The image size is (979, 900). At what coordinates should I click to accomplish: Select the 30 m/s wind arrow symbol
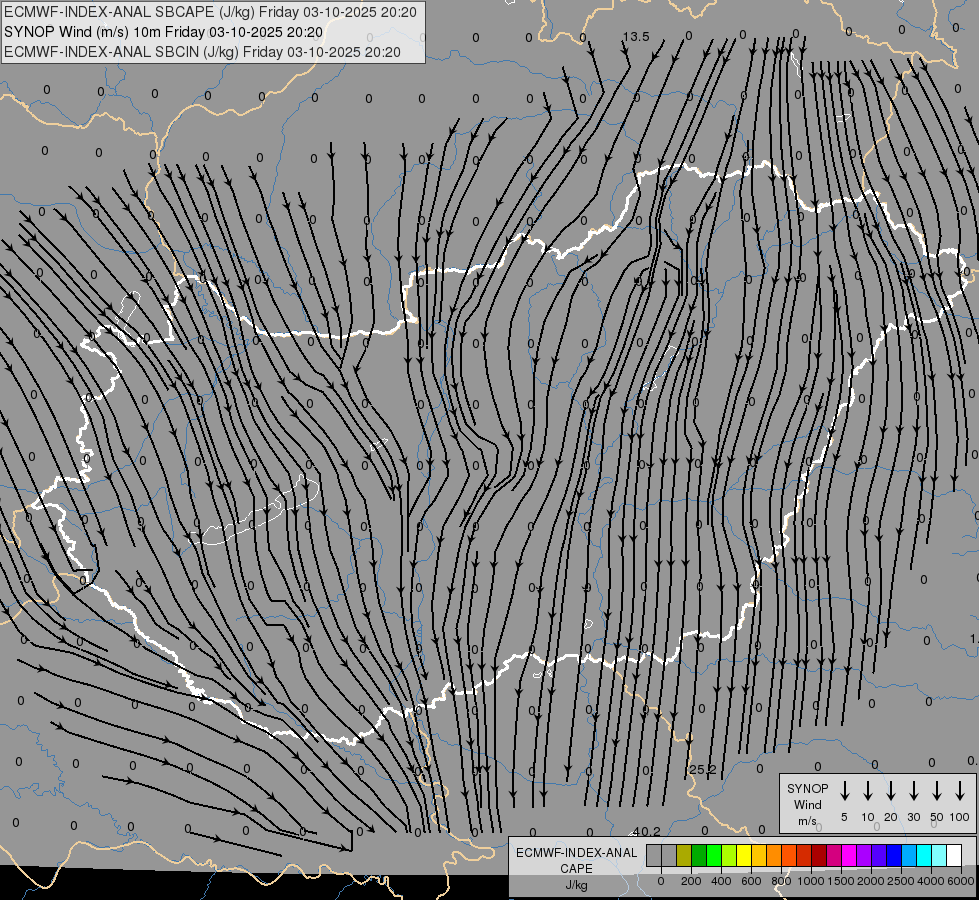913,791
